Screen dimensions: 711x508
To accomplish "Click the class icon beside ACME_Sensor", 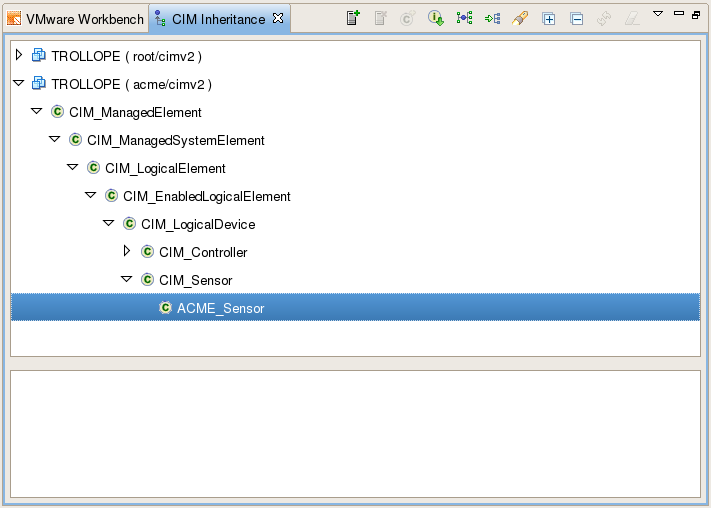I will tap(166, 308).
